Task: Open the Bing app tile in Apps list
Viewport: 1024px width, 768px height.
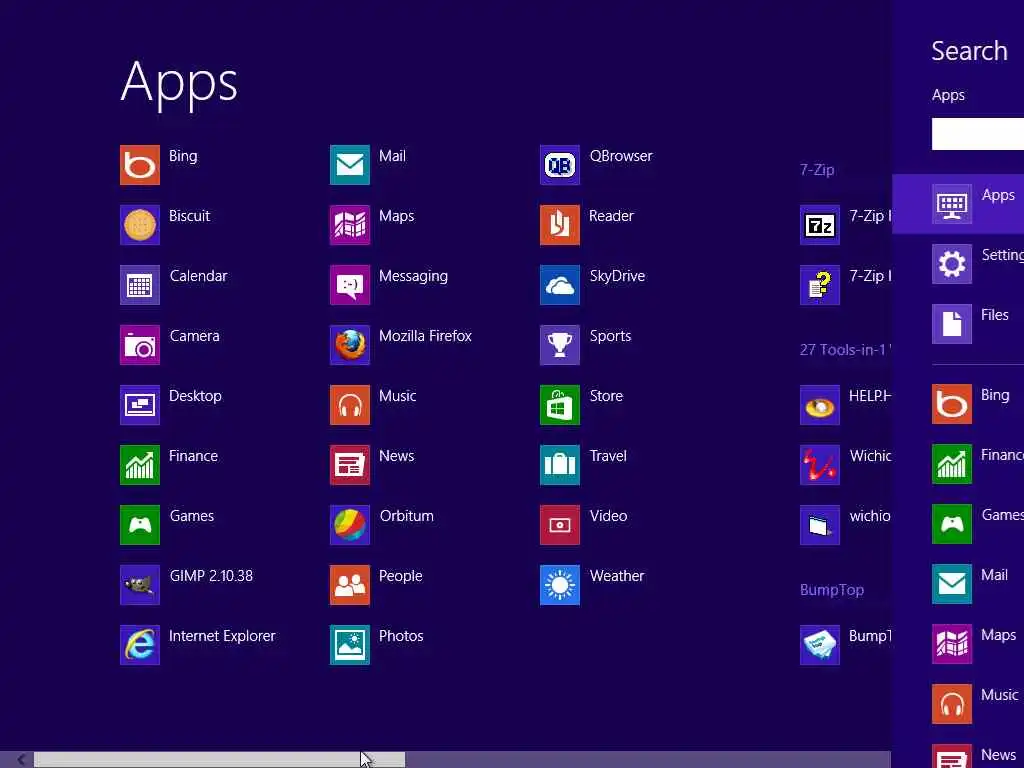Action: click(x=140, y=165)
